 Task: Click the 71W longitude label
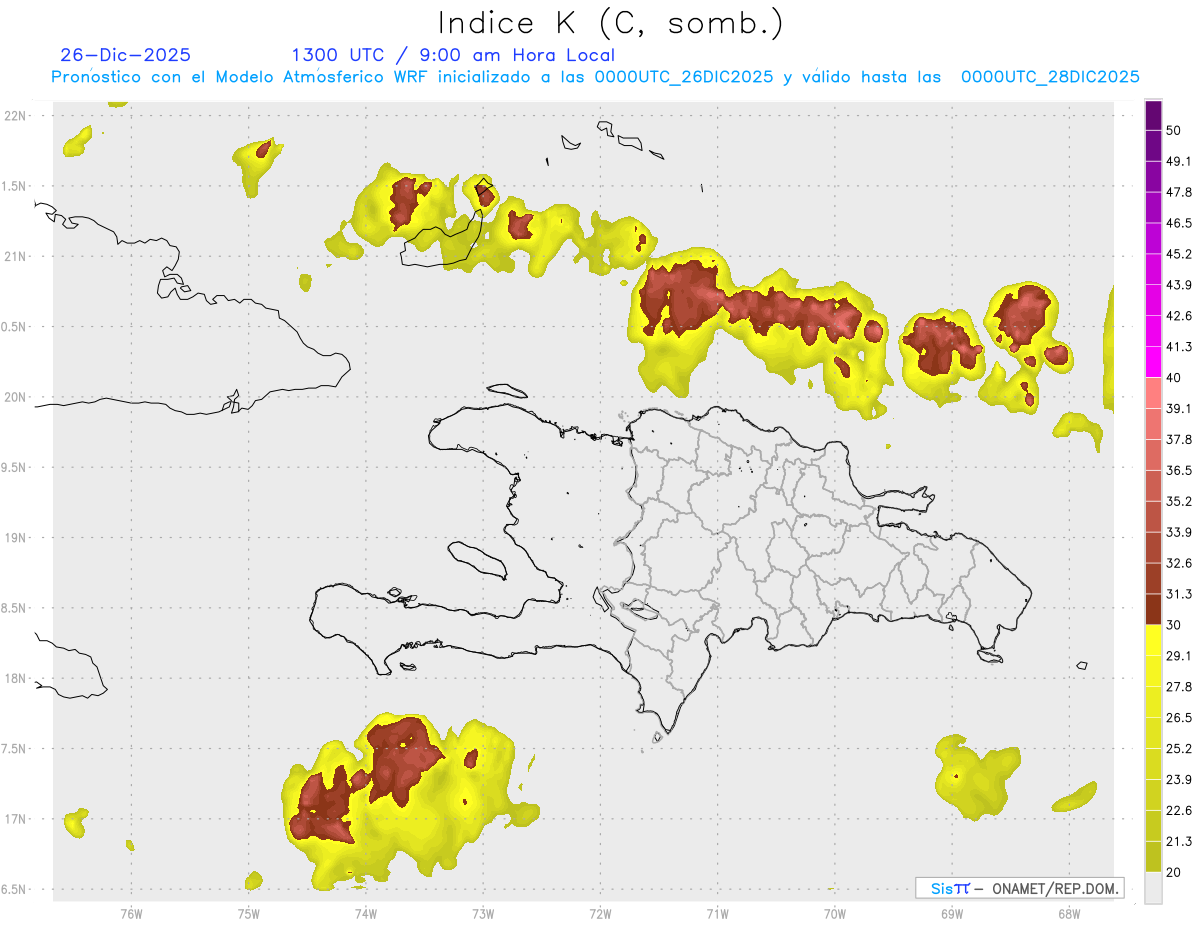pyautogui.click(x=717, y=913)
